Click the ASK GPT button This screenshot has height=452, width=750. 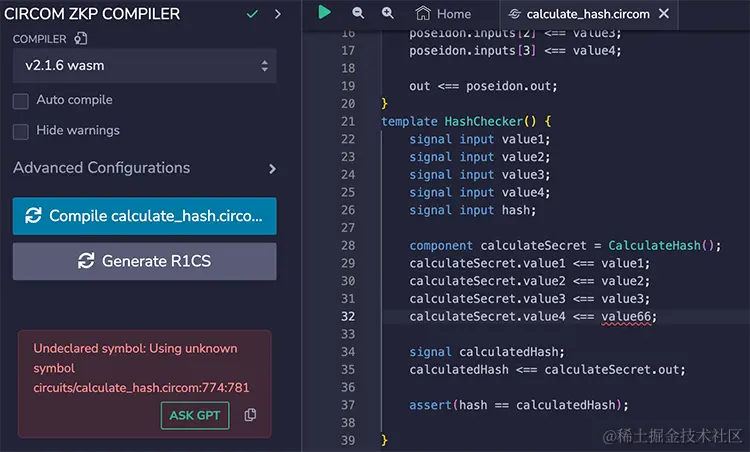(x=195, y=416)
